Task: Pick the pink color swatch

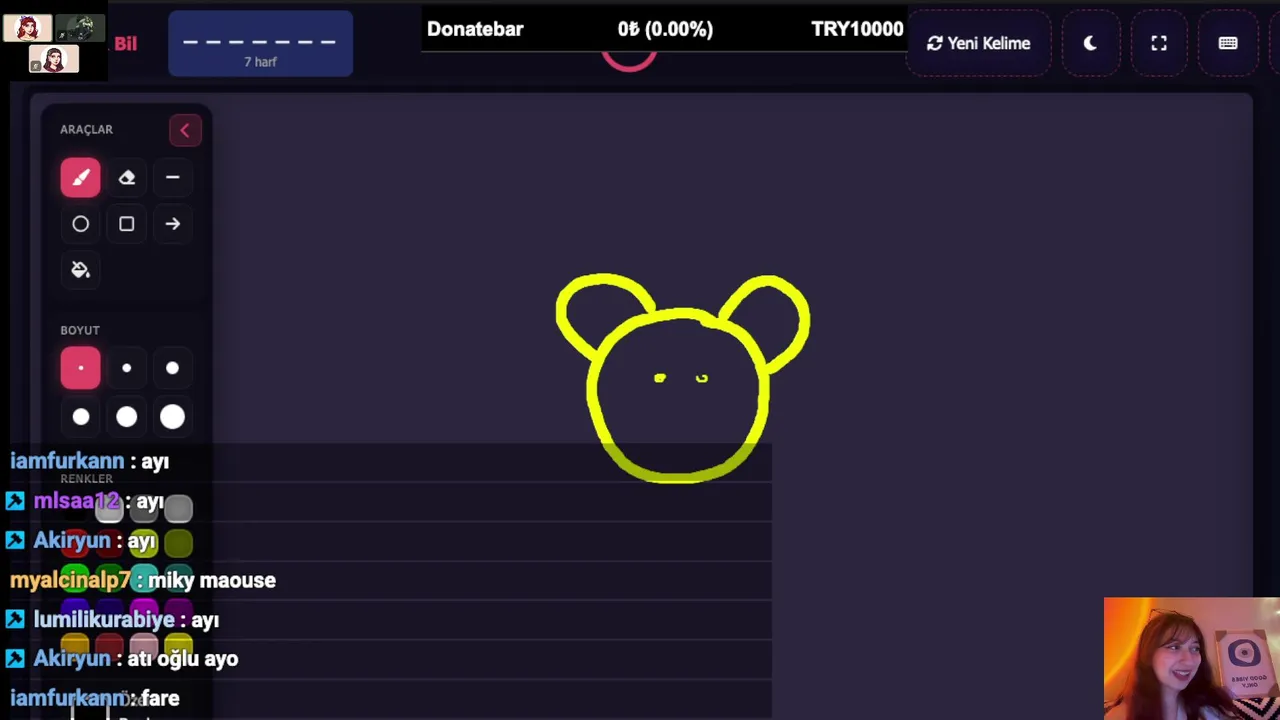Action: tap(143, 645)
